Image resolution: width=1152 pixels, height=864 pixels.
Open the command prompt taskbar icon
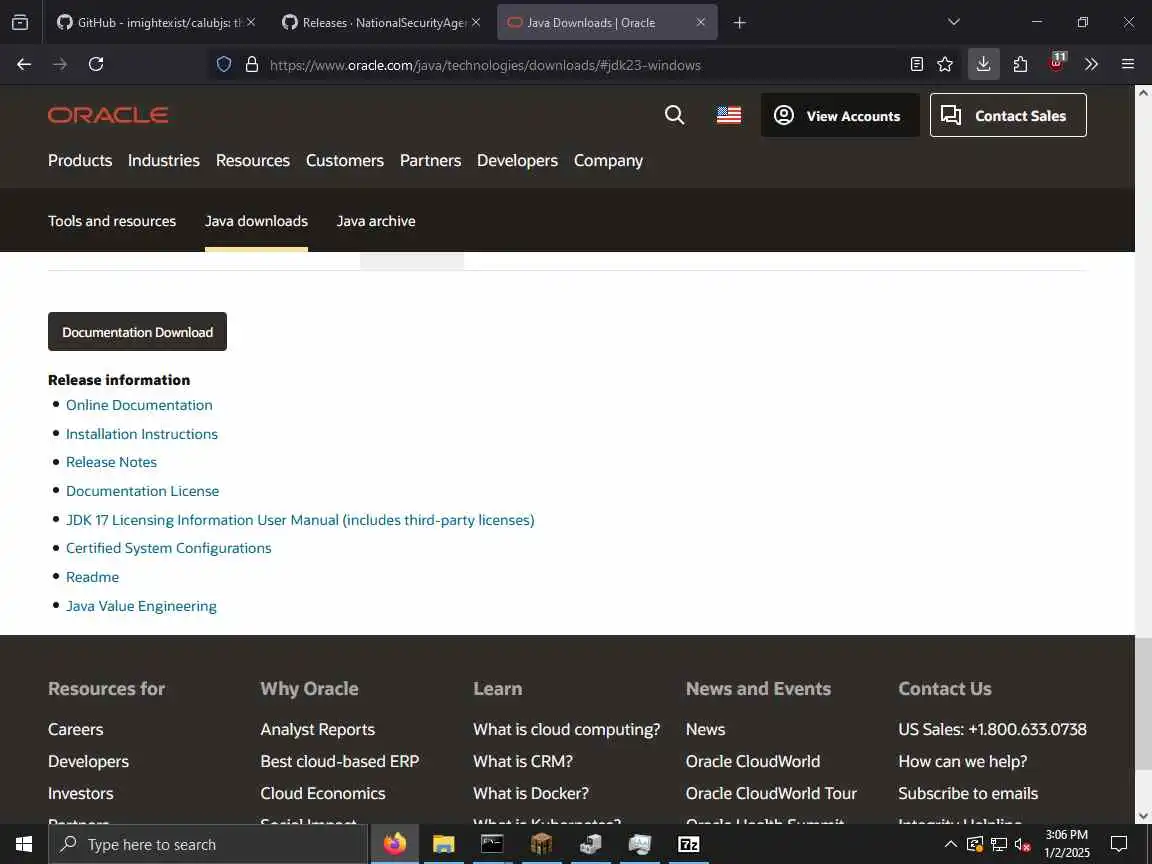click(492, 844)
